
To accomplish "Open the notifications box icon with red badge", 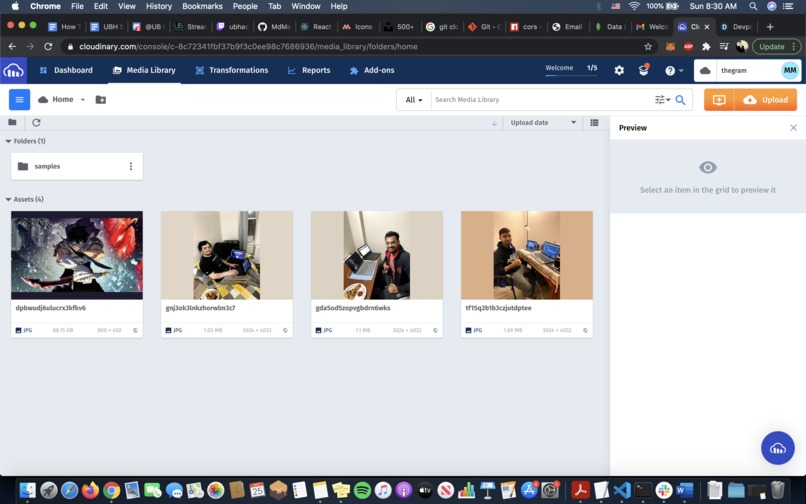I will click(x=644, y=69).
